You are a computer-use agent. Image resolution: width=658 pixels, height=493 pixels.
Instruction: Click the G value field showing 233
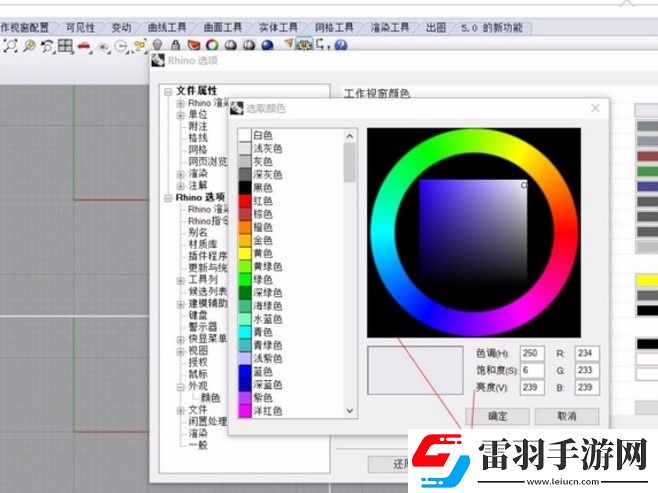(x=587, y=370)
